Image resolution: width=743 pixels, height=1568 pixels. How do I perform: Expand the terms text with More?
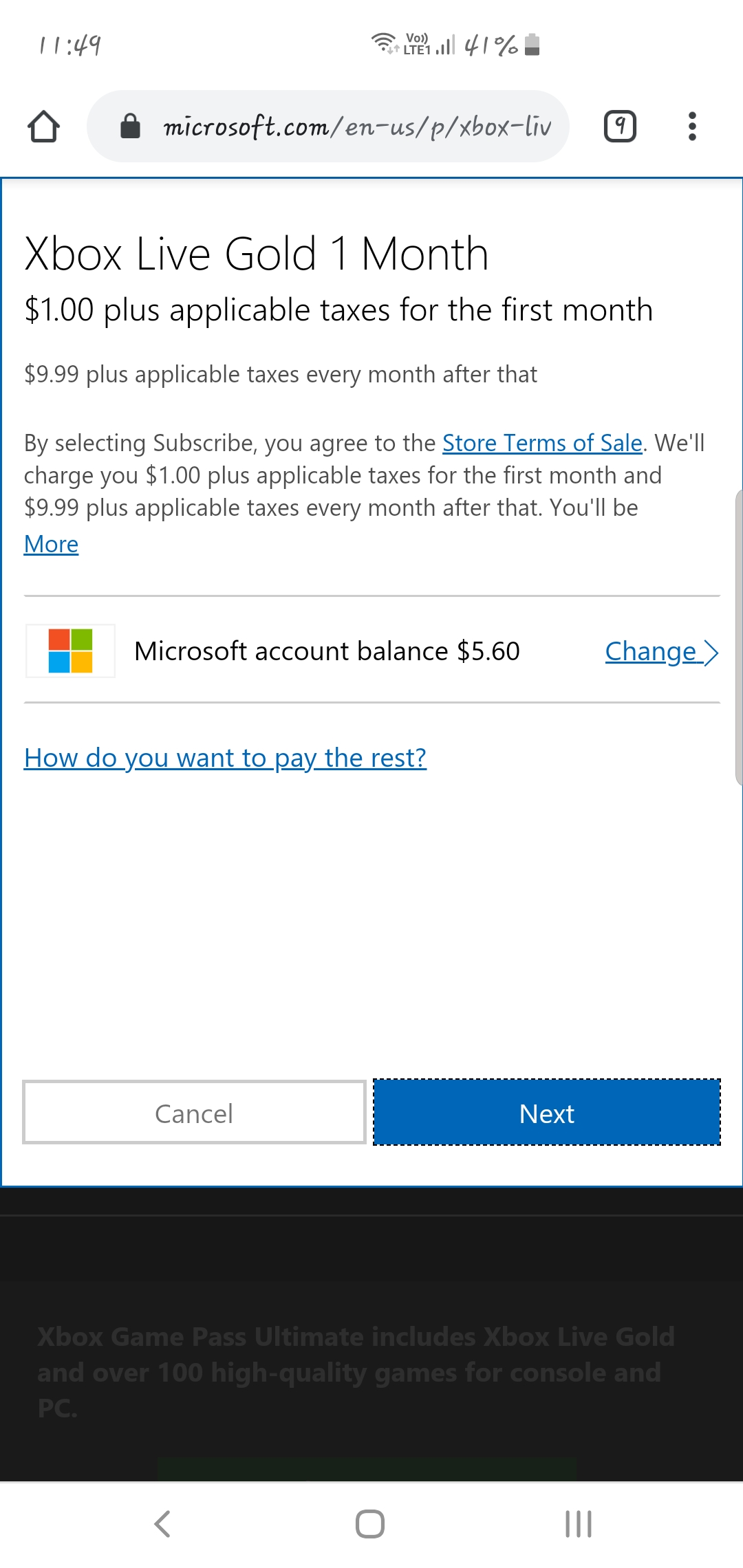pos(51,544)
